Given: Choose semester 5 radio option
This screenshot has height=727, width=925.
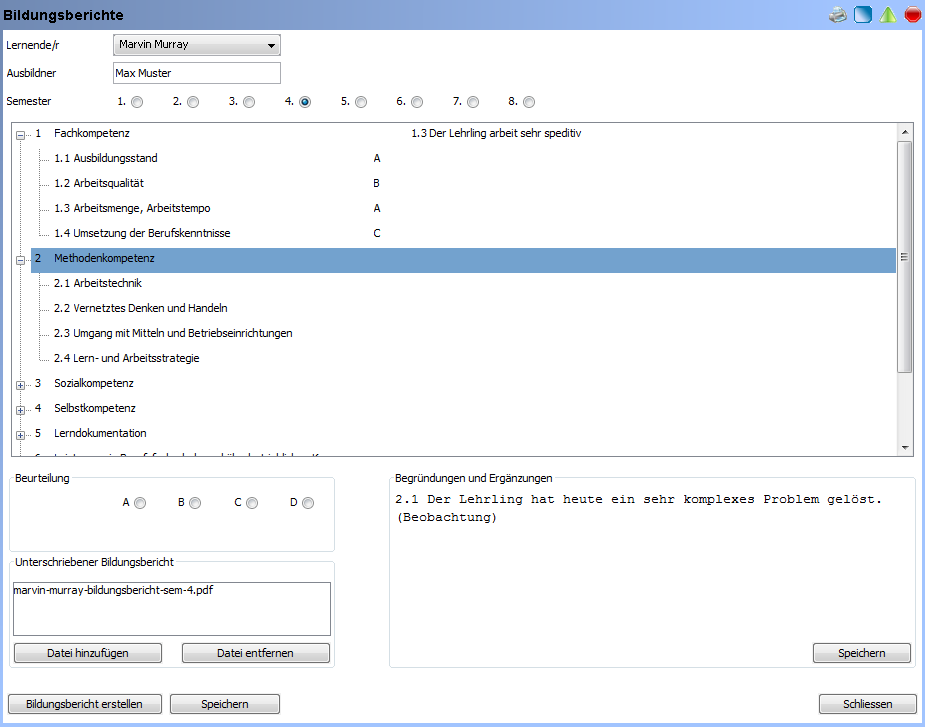Looking at the screenshot, I should click(361, 102).
